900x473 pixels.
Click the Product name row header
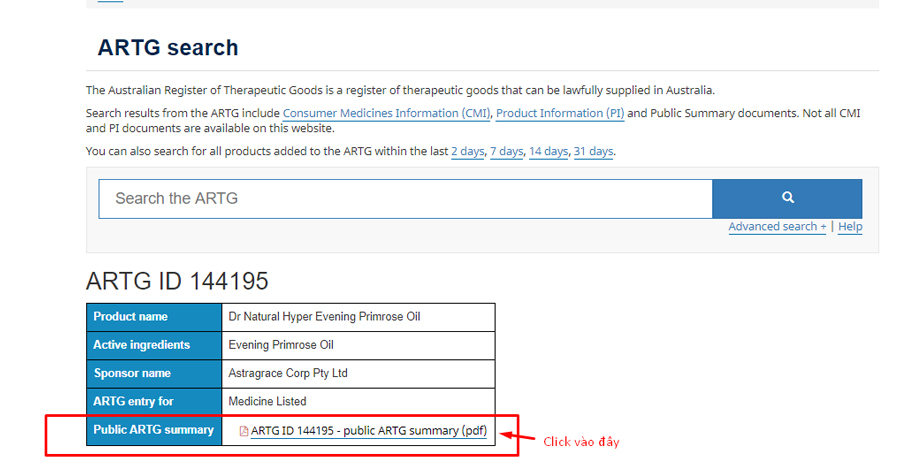click(154, 317)
